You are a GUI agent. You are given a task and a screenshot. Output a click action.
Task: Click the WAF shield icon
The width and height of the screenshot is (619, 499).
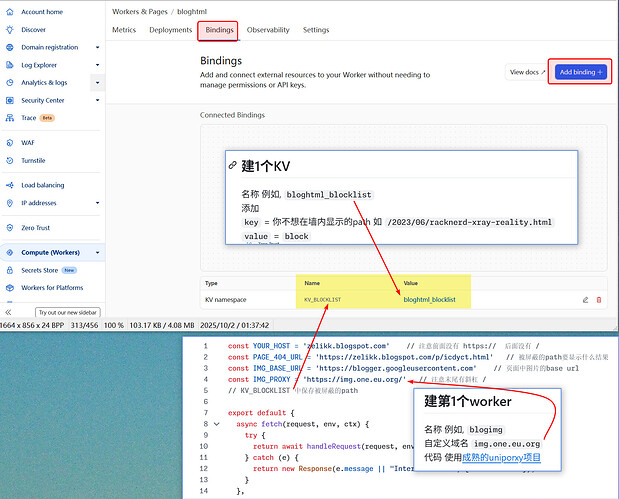pos(10,143)
